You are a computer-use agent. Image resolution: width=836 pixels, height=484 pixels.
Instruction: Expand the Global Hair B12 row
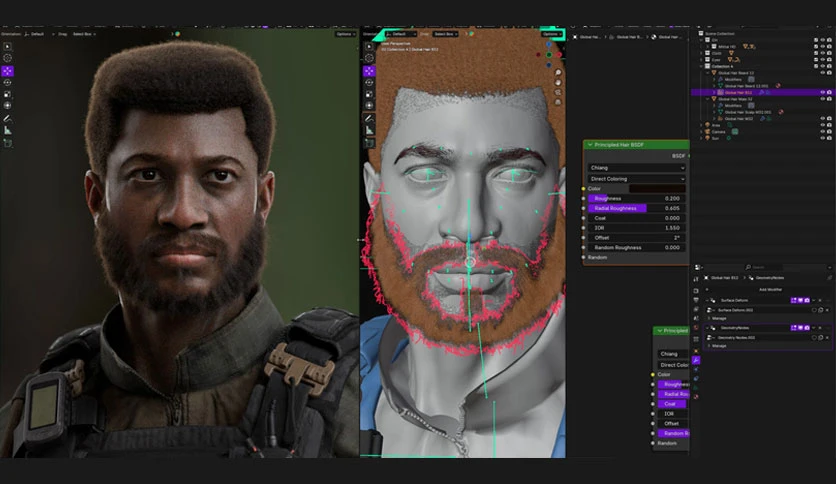point(714,92)
